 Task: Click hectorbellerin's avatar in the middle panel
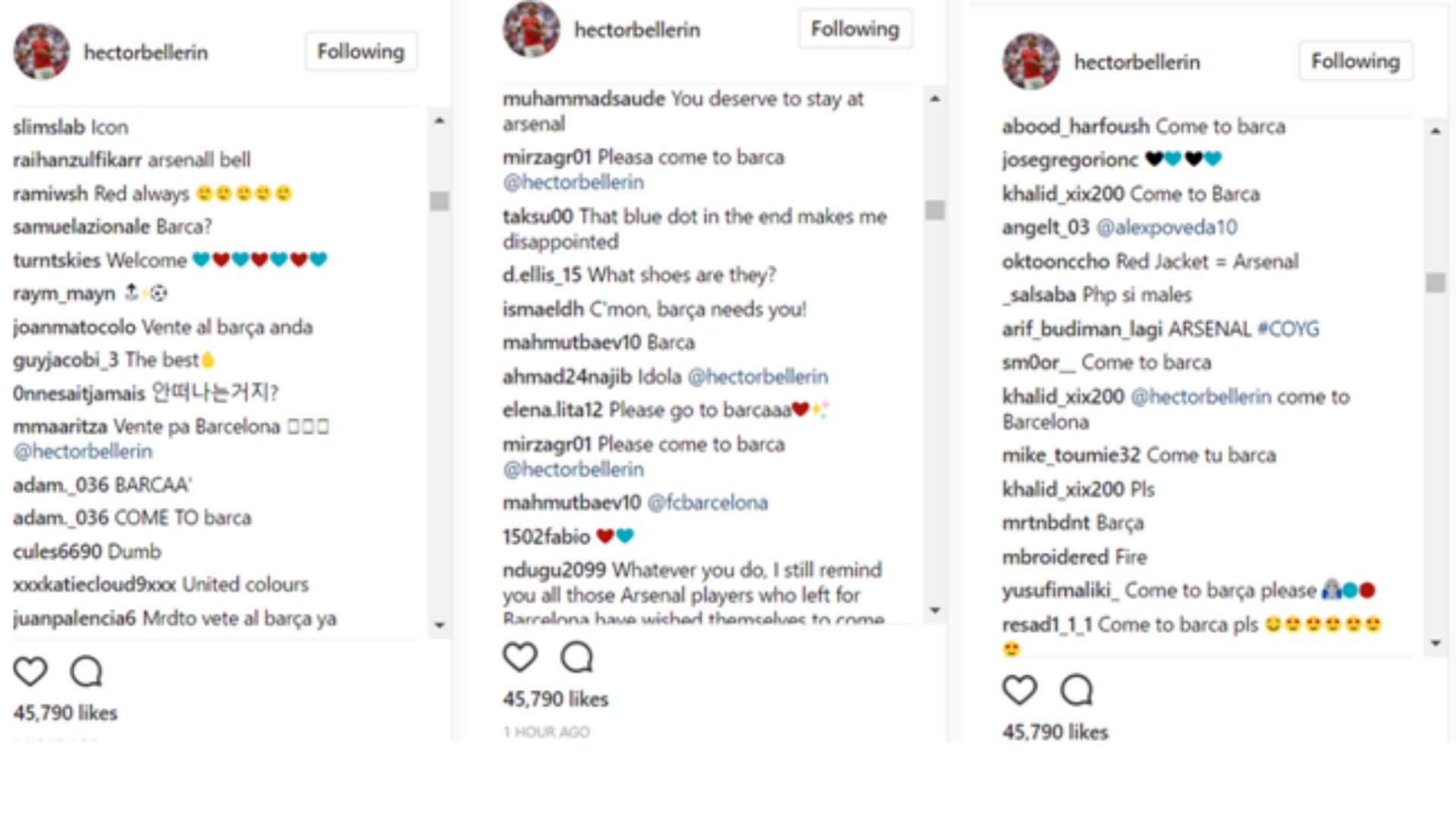click(x=531, y=30)
